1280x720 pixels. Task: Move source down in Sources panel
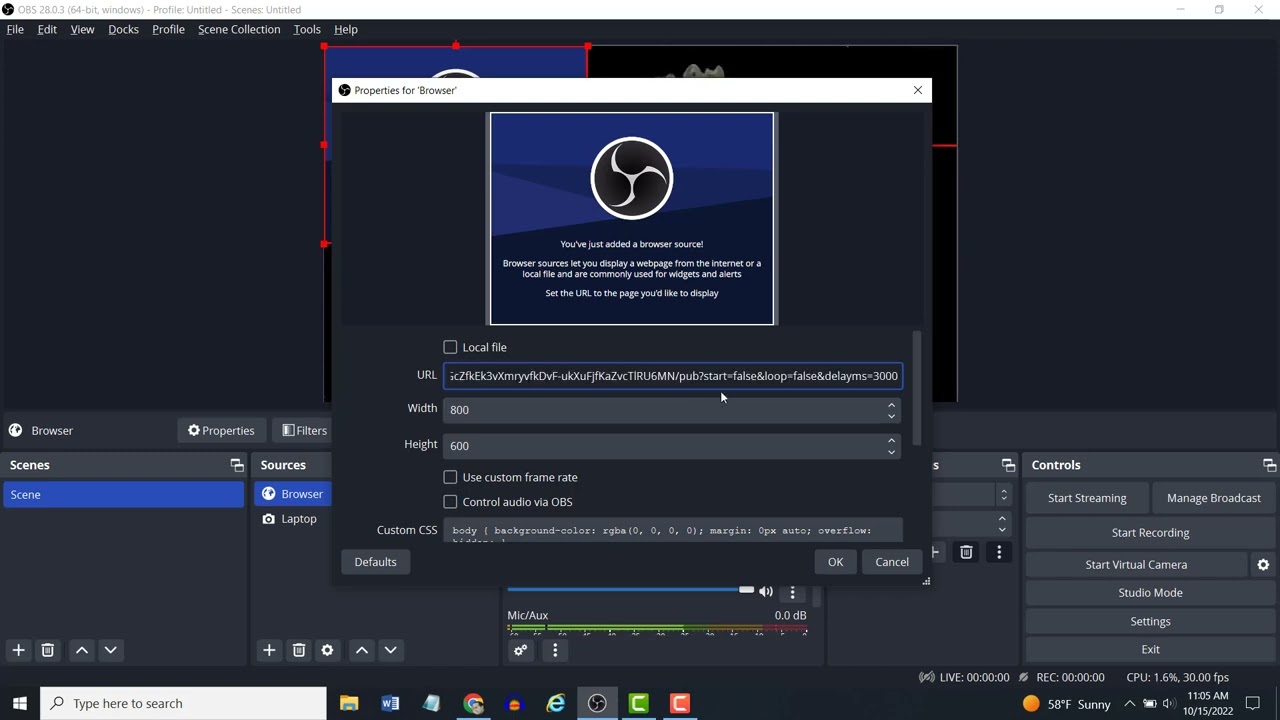click(391, 650)
